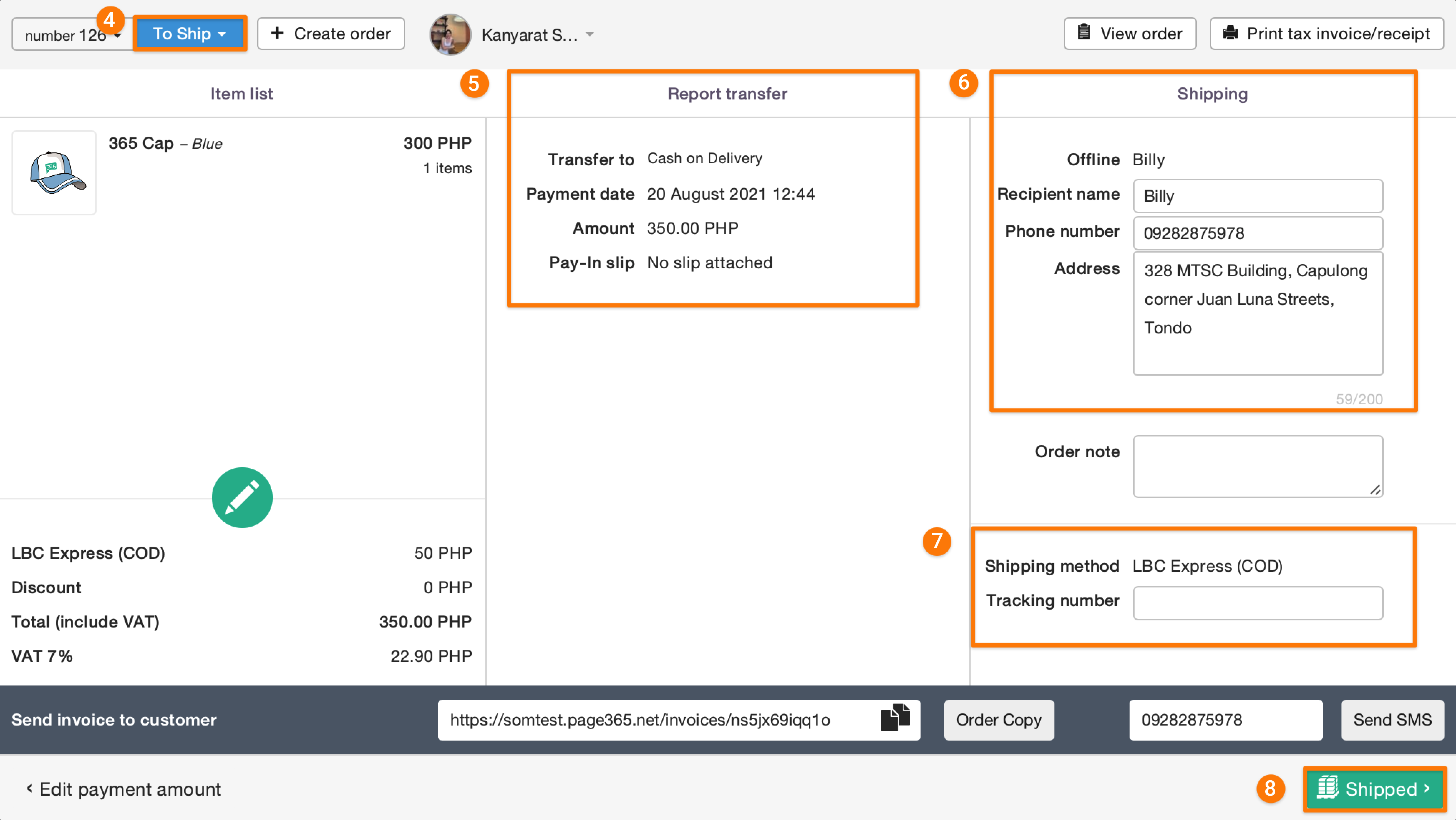Open the order number 126 dropdown
Viewport: 1456px width, 820px height.
pos(72,35)
